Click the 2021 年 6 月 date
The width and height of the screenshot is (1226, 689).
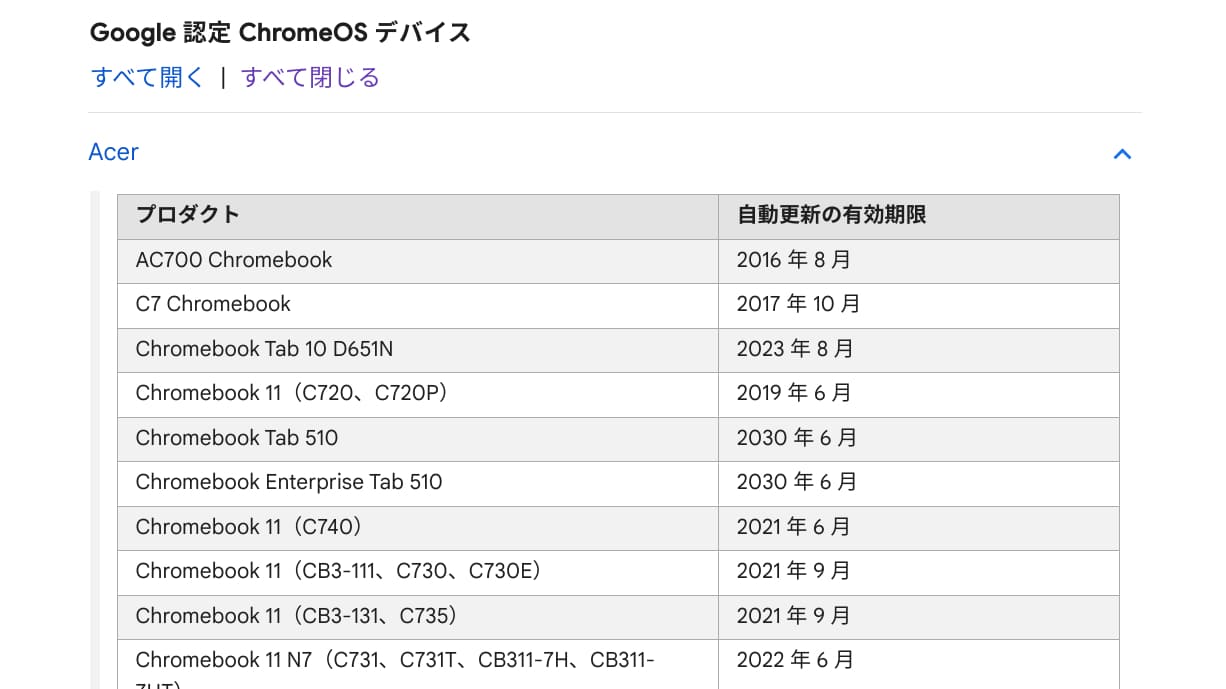coord(794,526)
